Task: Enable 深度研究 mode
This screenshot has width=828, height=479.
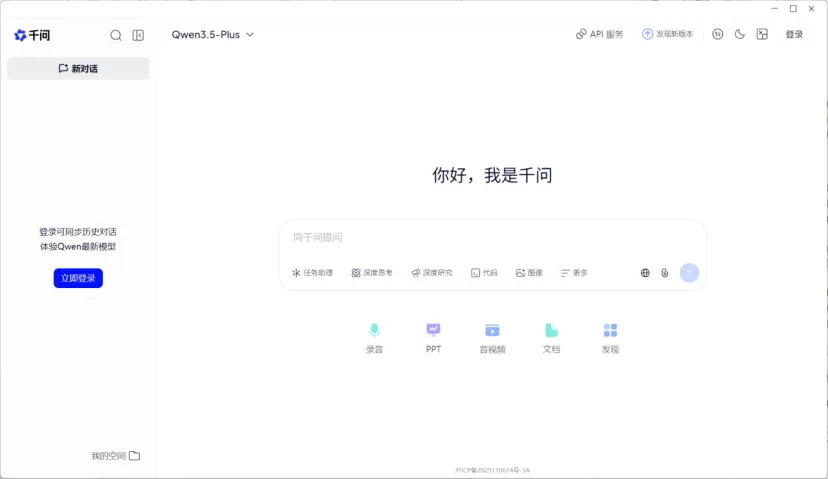Action: click(432, 273)
